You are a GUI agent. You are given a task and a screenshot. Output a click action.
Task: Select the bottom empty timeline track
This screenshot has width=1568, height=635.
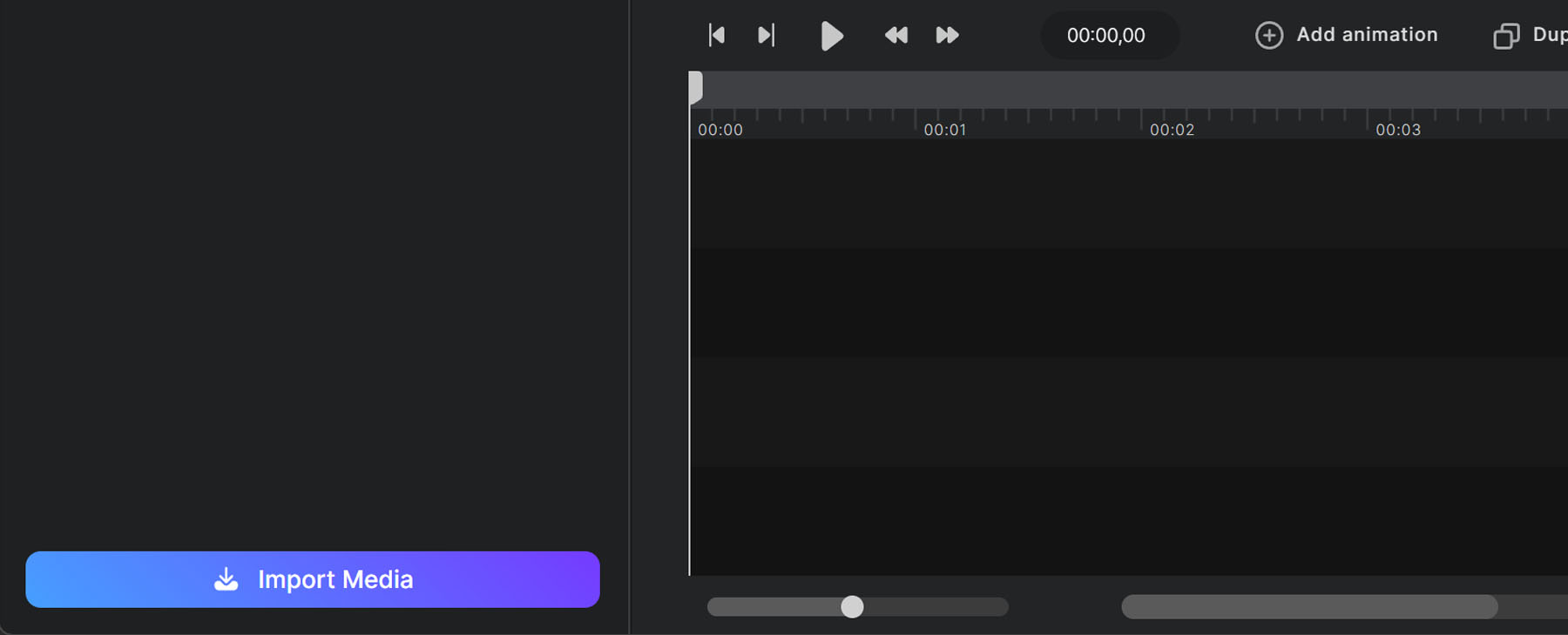pos(1128,520)
